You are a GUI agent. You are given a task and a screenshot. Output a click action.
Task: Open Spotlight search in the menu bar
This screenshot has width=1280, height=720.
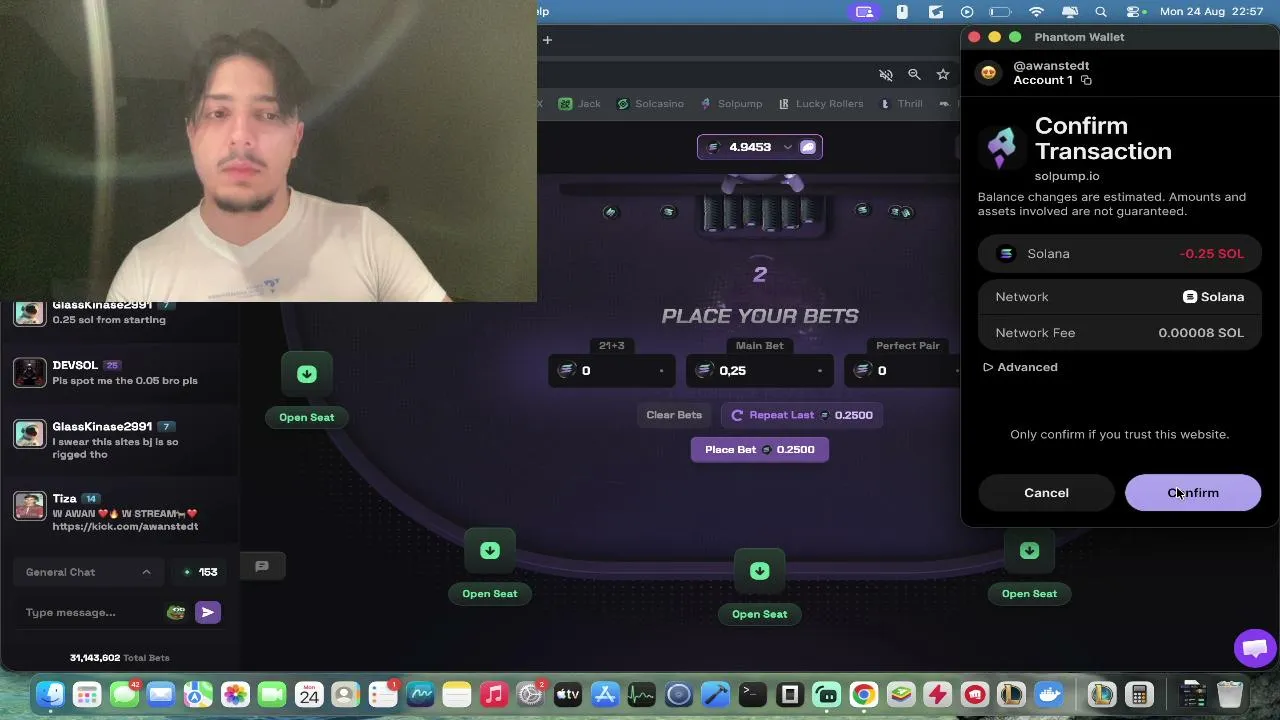click(1101, 12)
